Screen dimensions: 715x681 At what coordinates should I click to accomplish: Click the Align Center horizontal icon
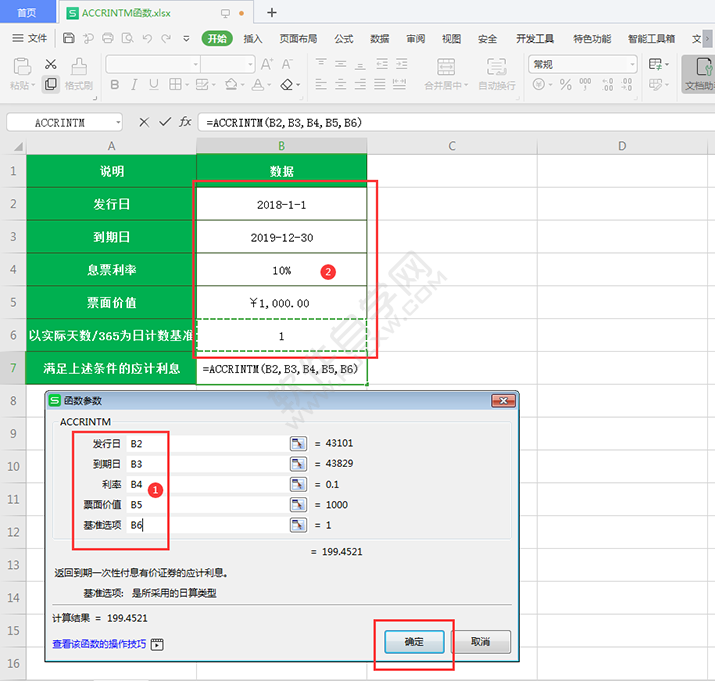[341, 84]
